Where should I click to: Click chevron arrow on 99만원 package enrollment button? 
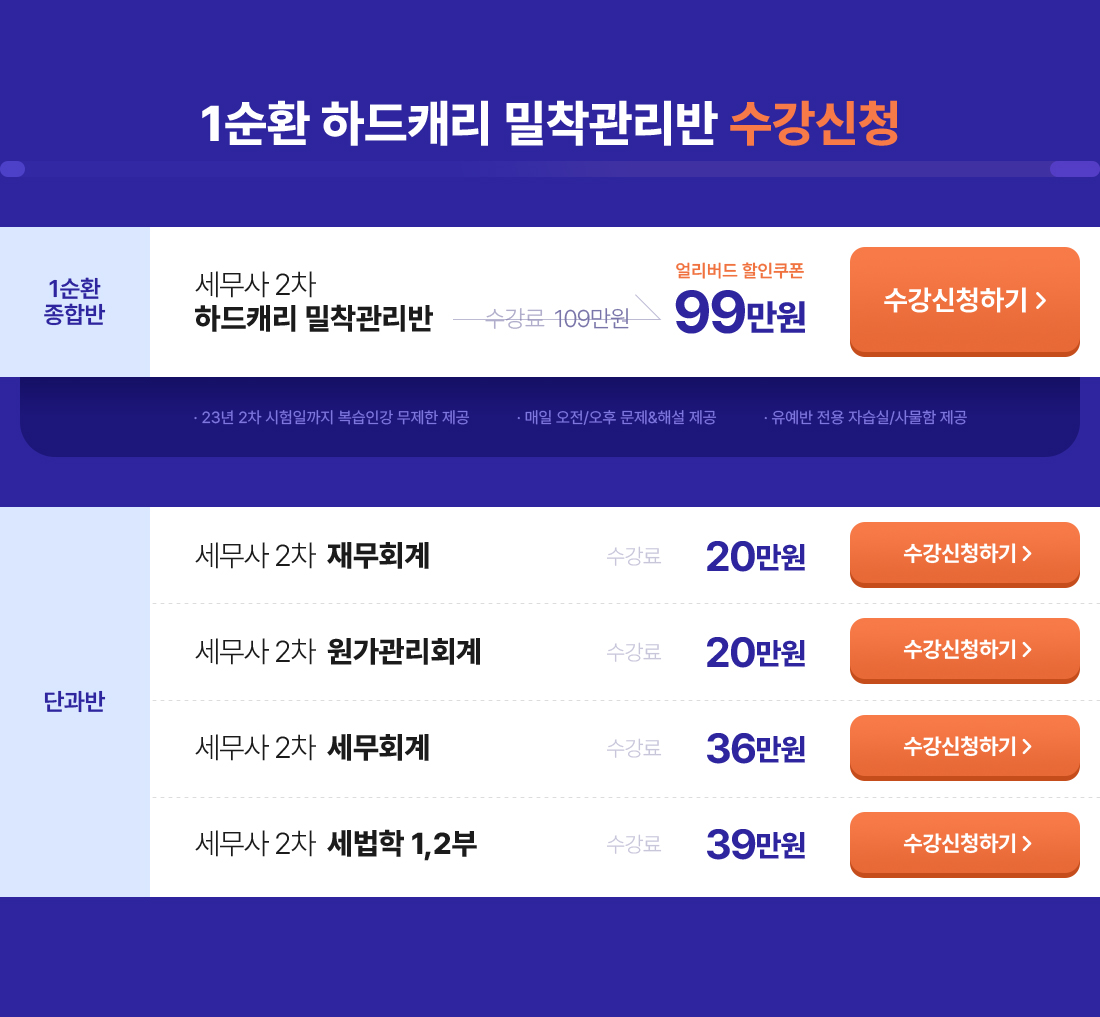tap(1041, 301)
